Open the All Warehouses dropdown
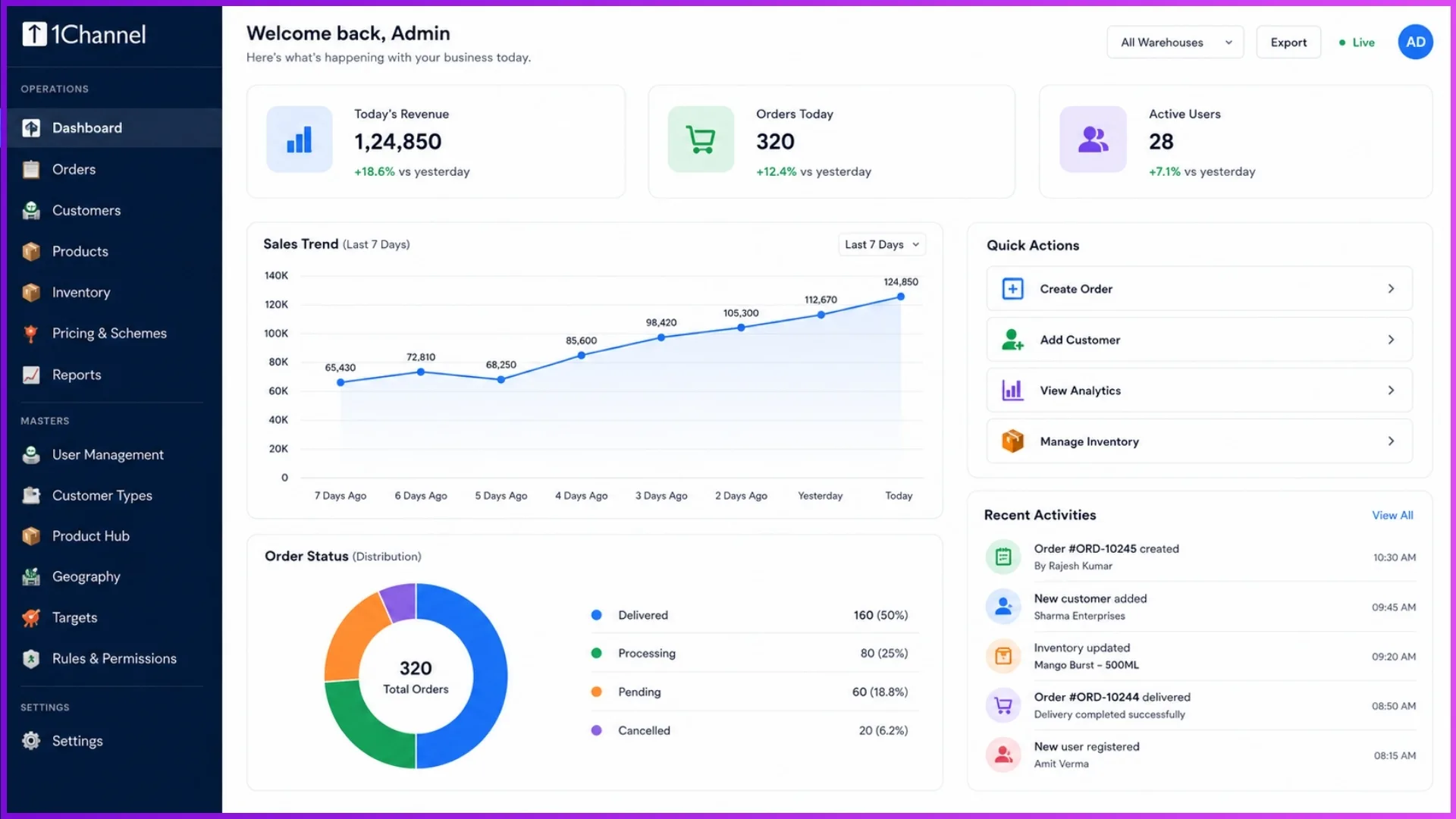Image resolution: width=1456 pixels, height=819 pixels. coord(1175,42)
